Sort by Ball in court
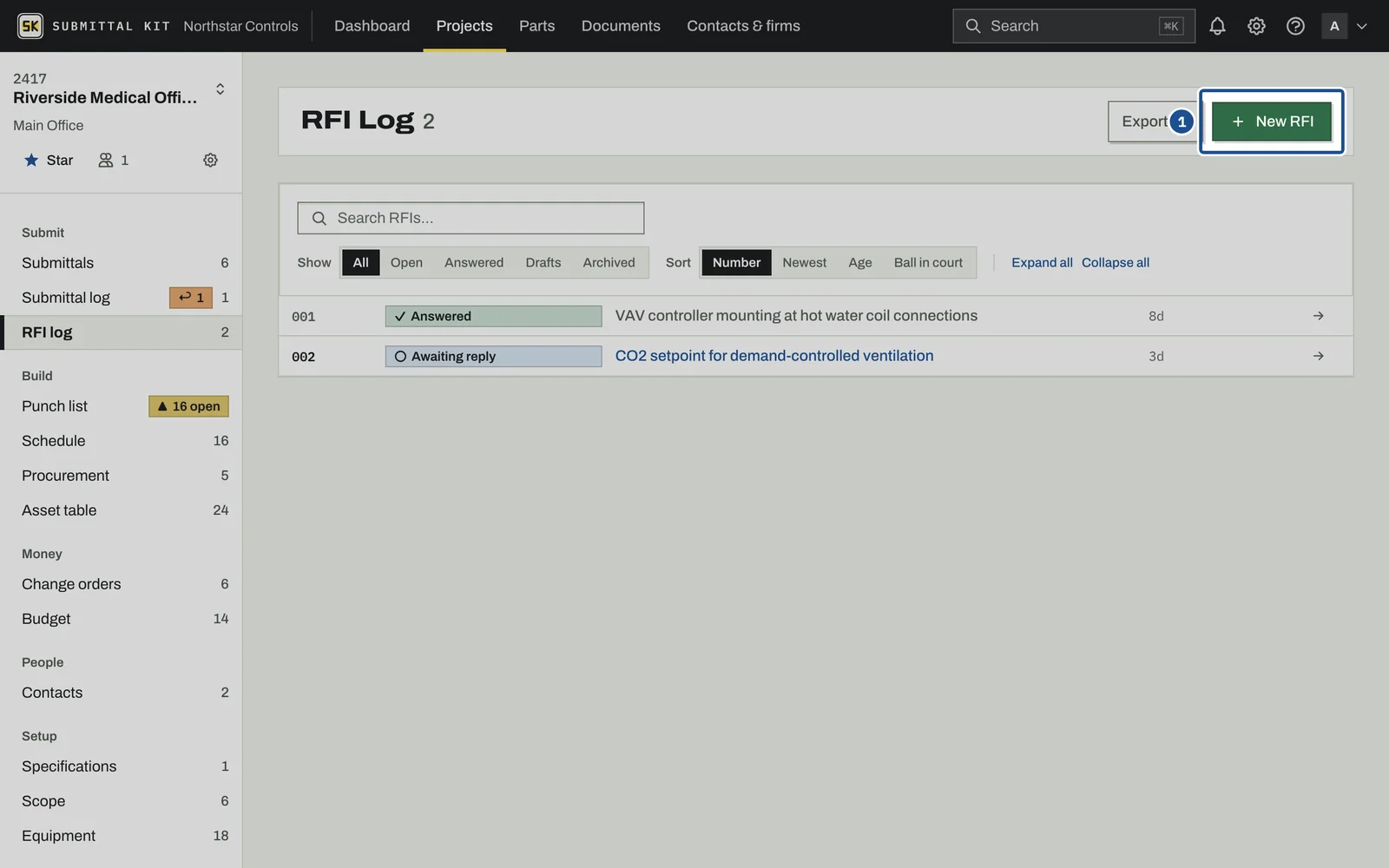 pyautogui.click(x=928, y=262)
